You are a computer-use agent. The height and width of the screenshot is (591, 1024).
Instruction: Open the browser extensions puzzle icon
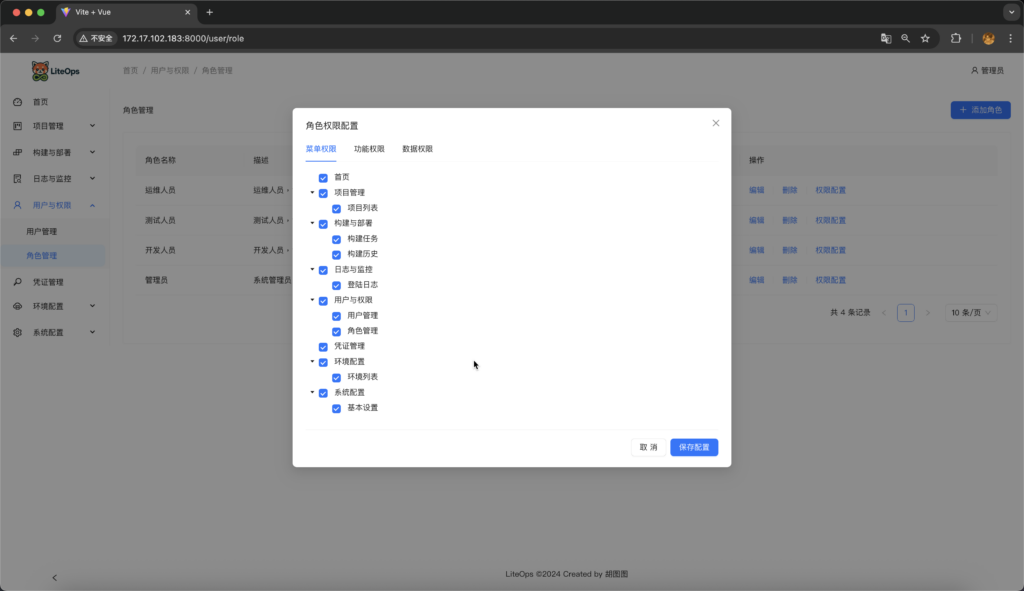pos(956,38)
